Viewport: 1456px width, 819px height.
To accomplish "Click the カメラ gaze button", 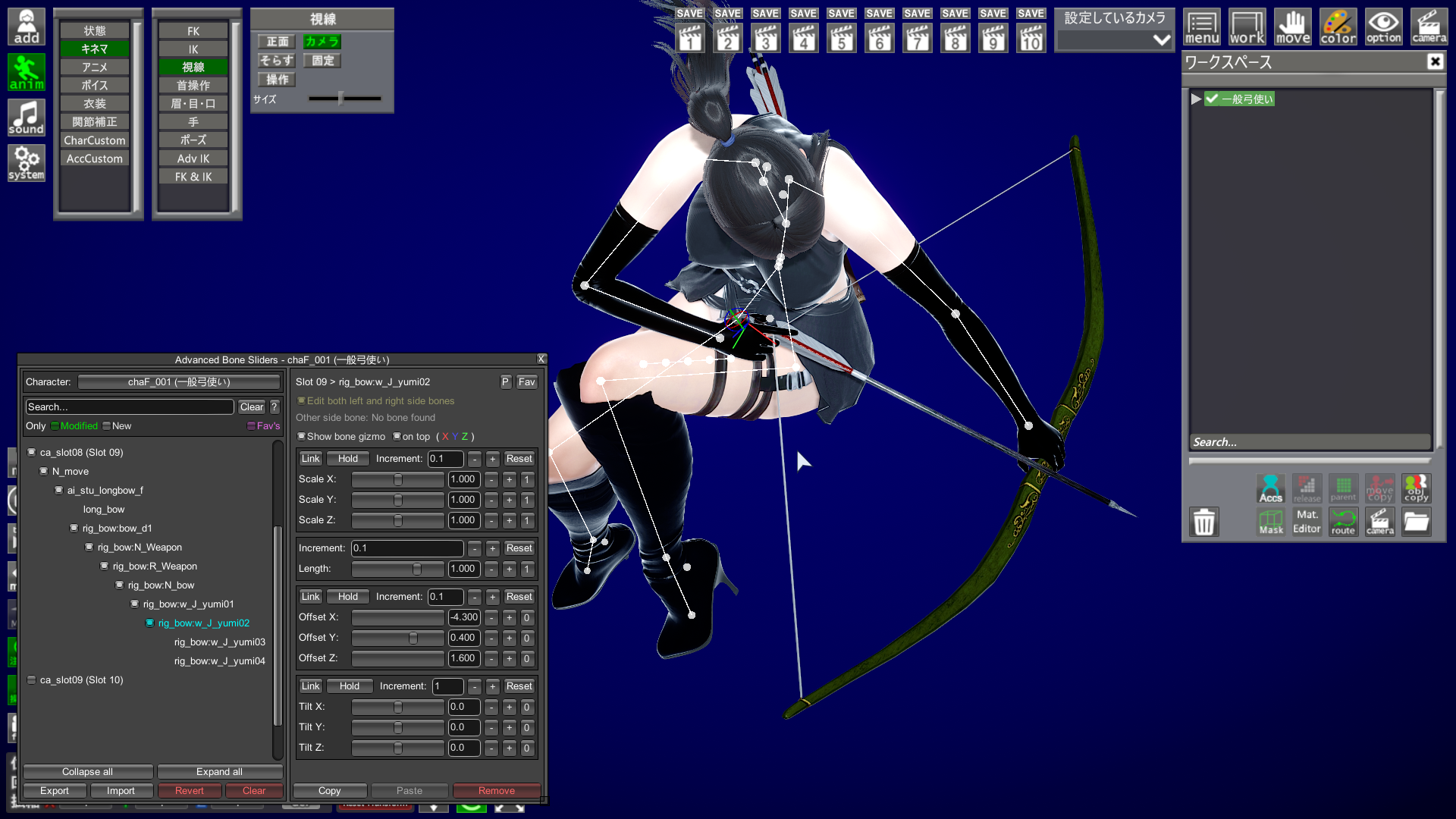I will coord(322,42).
